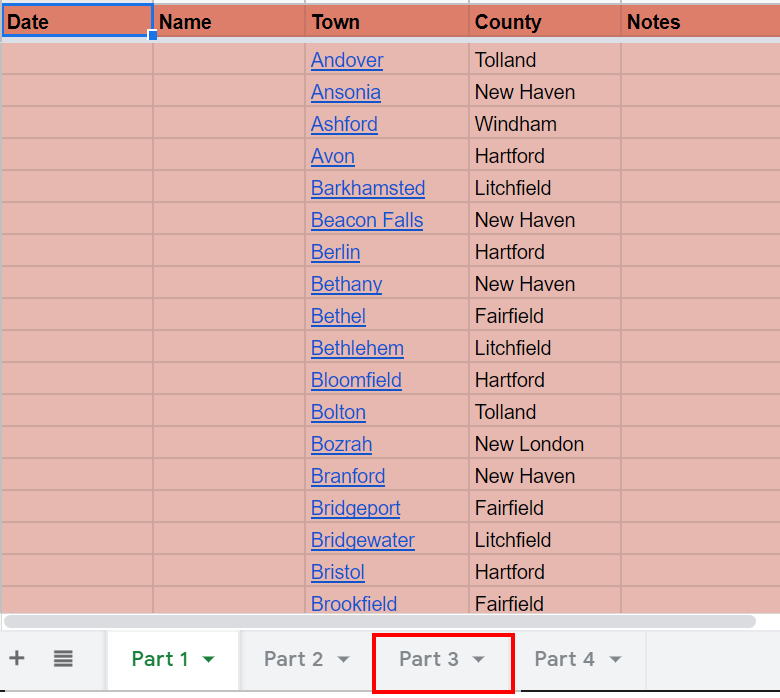Click the Notes header cell
The image size is (780, 698).
pyautogui.click(x=699, y=21)
